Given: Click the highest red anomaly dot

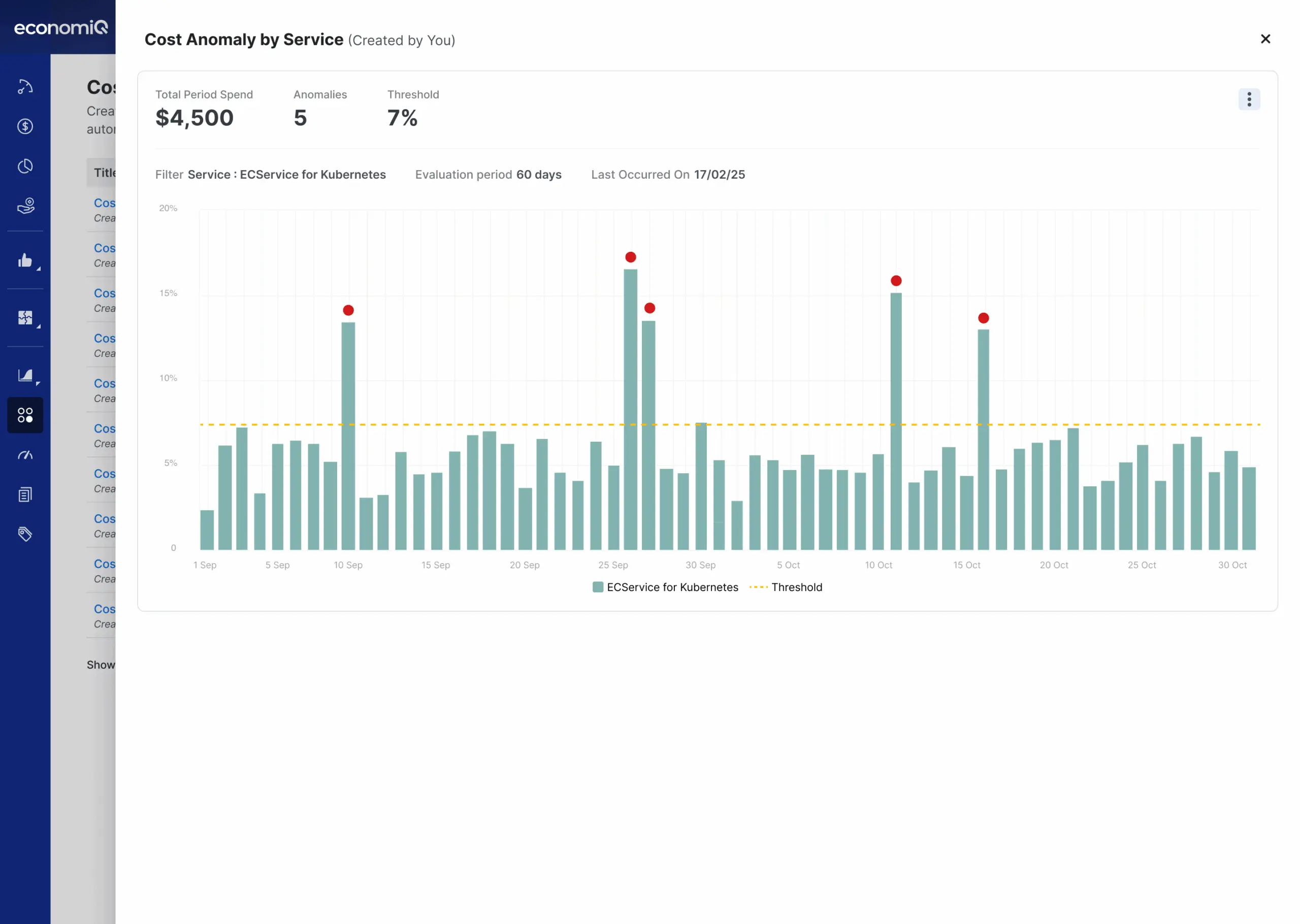Looking at the screenshot, I should click(630, 257).
